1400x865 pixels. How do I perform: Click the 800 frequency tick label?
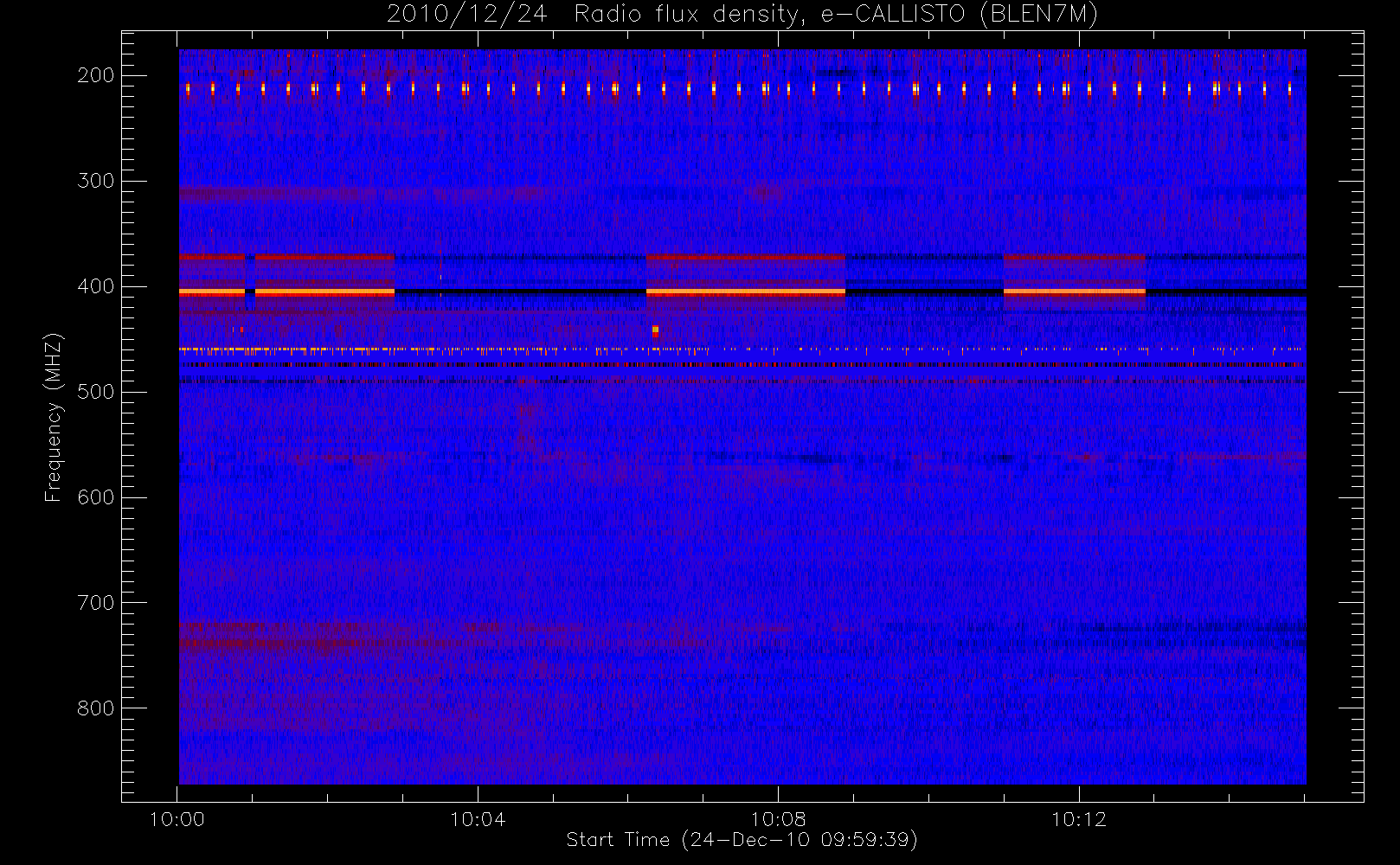coord(96,708)
